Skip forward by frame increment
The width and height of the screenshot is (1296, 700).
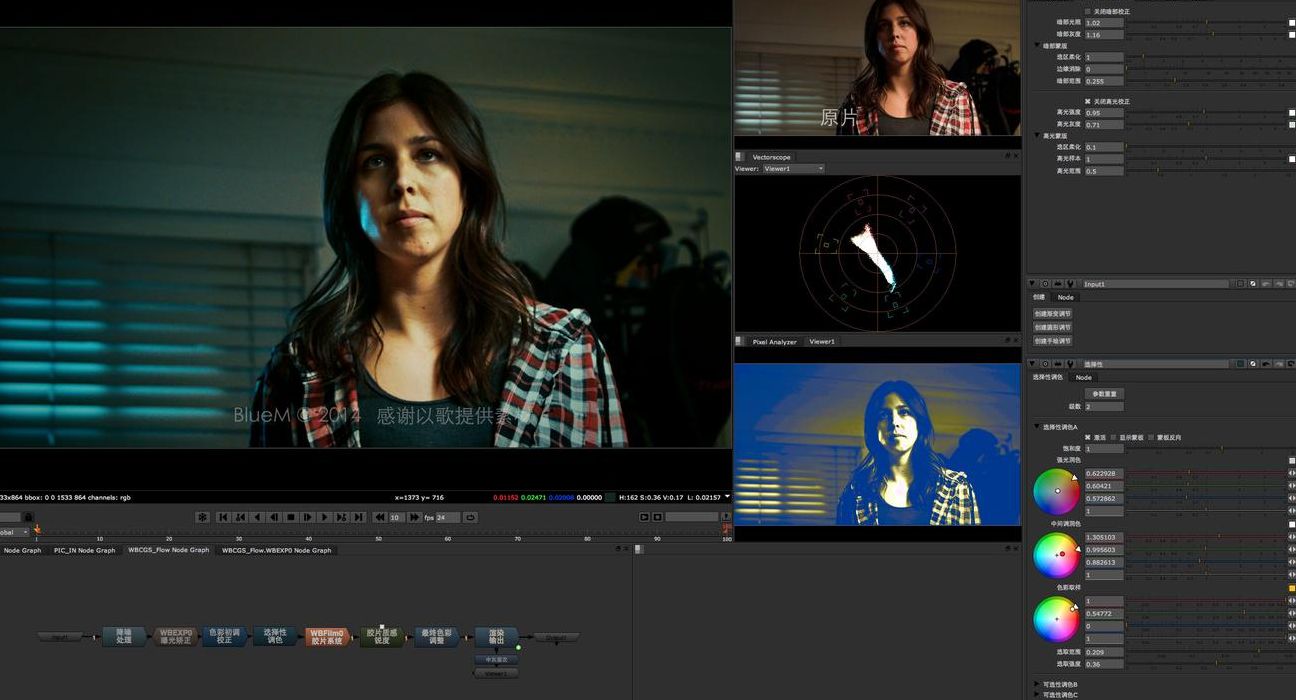[x=413, y=517]
